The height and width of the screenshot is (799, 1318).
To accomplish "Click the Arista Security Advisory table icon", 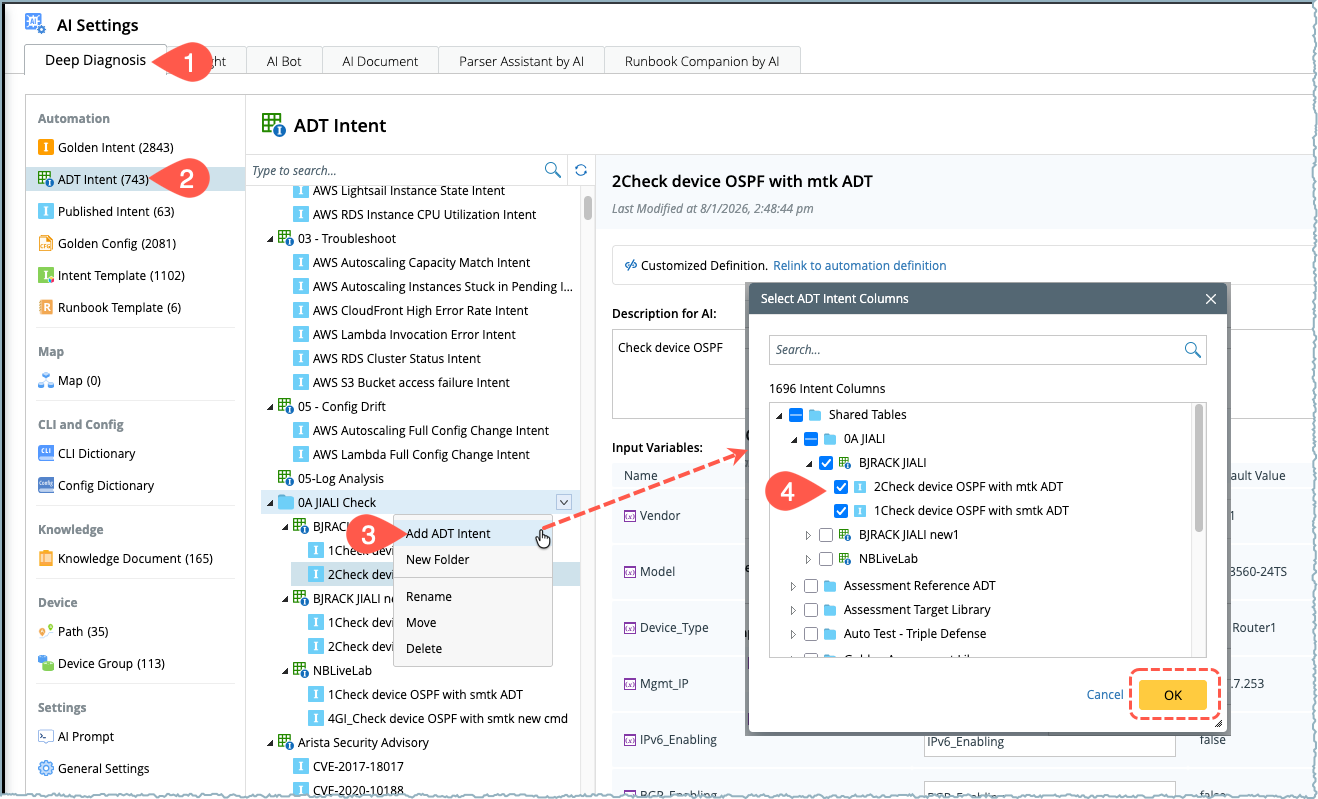I will click(x=285, y=742).
